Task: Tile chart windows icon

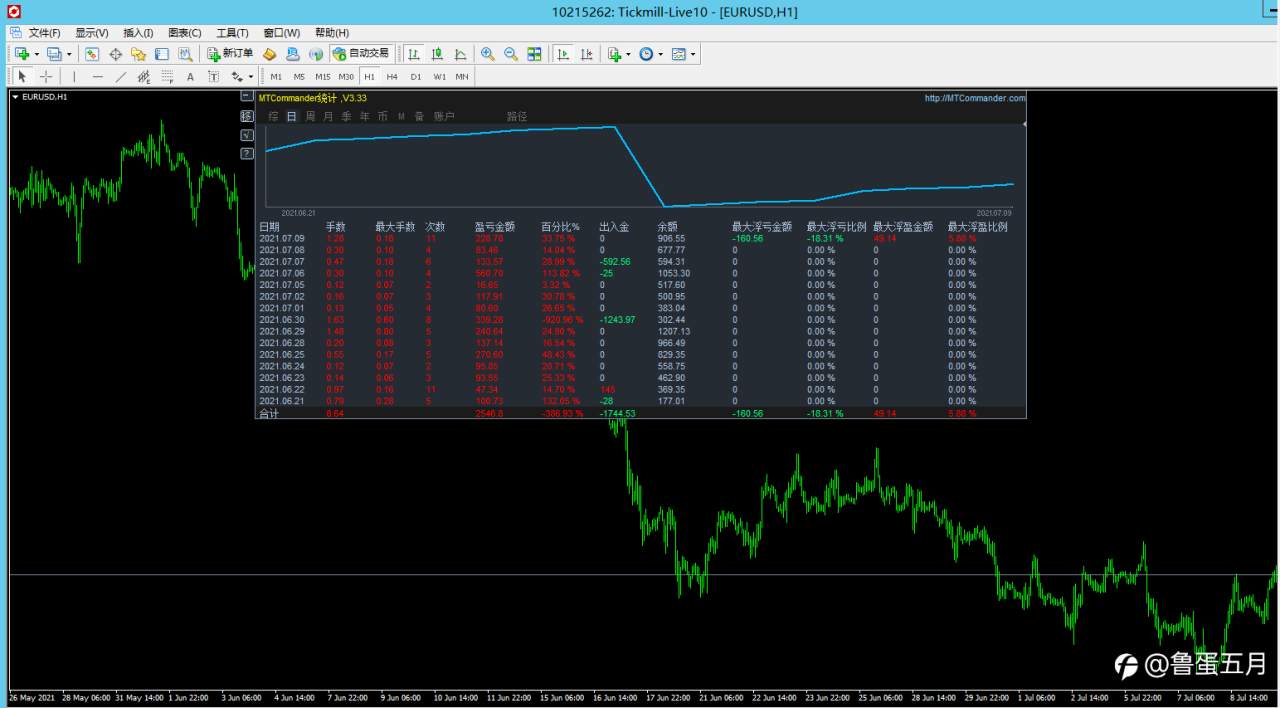Action: tap(534, 54)
